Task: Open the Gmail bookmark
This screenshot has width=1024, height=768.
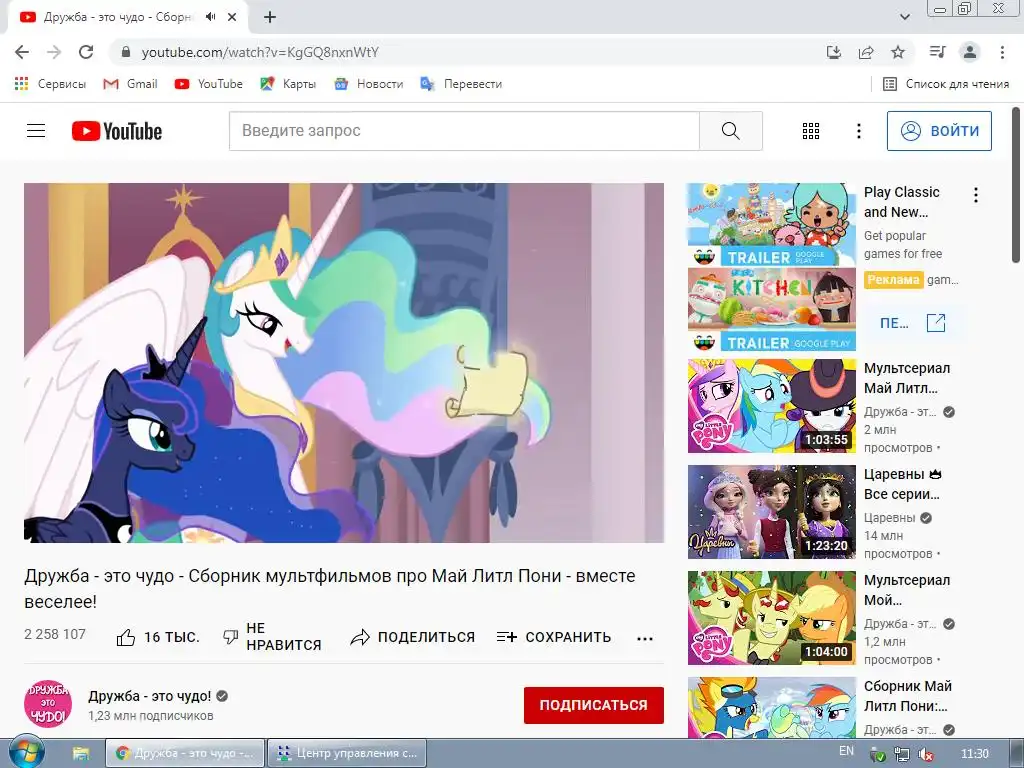Action: tap(131, 84)
